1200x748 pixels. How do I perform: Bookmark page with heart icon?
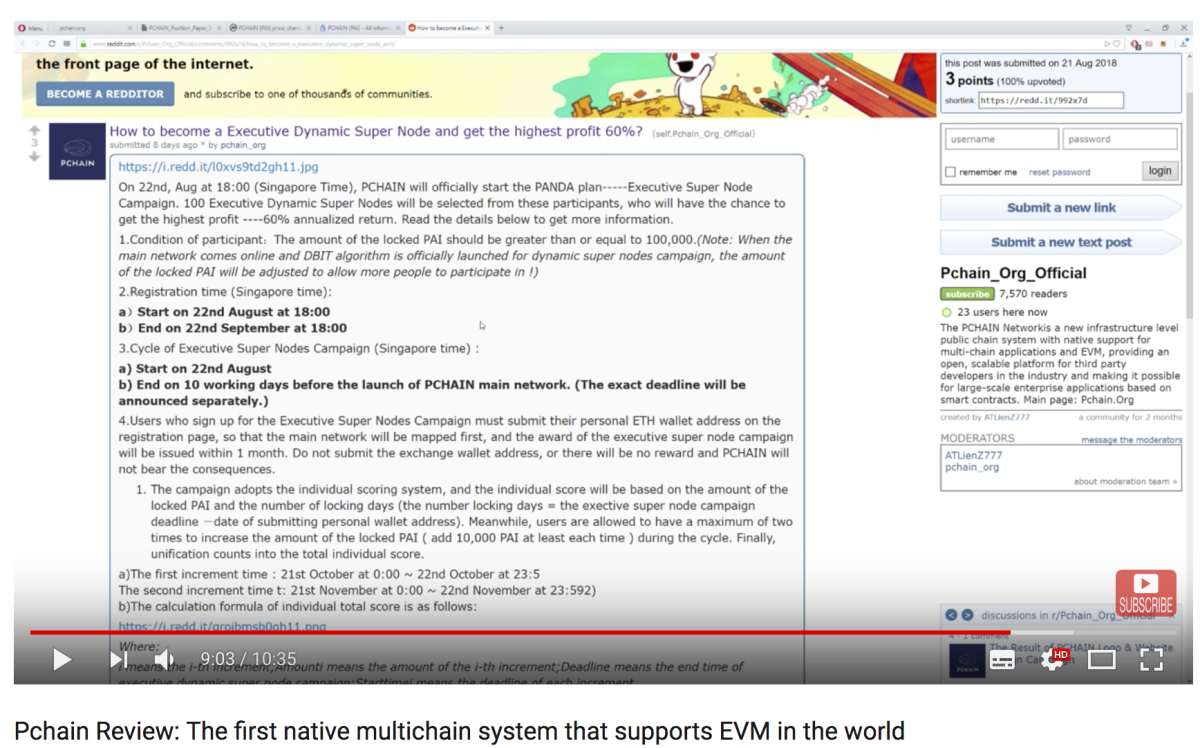[x=1117, y=44]
